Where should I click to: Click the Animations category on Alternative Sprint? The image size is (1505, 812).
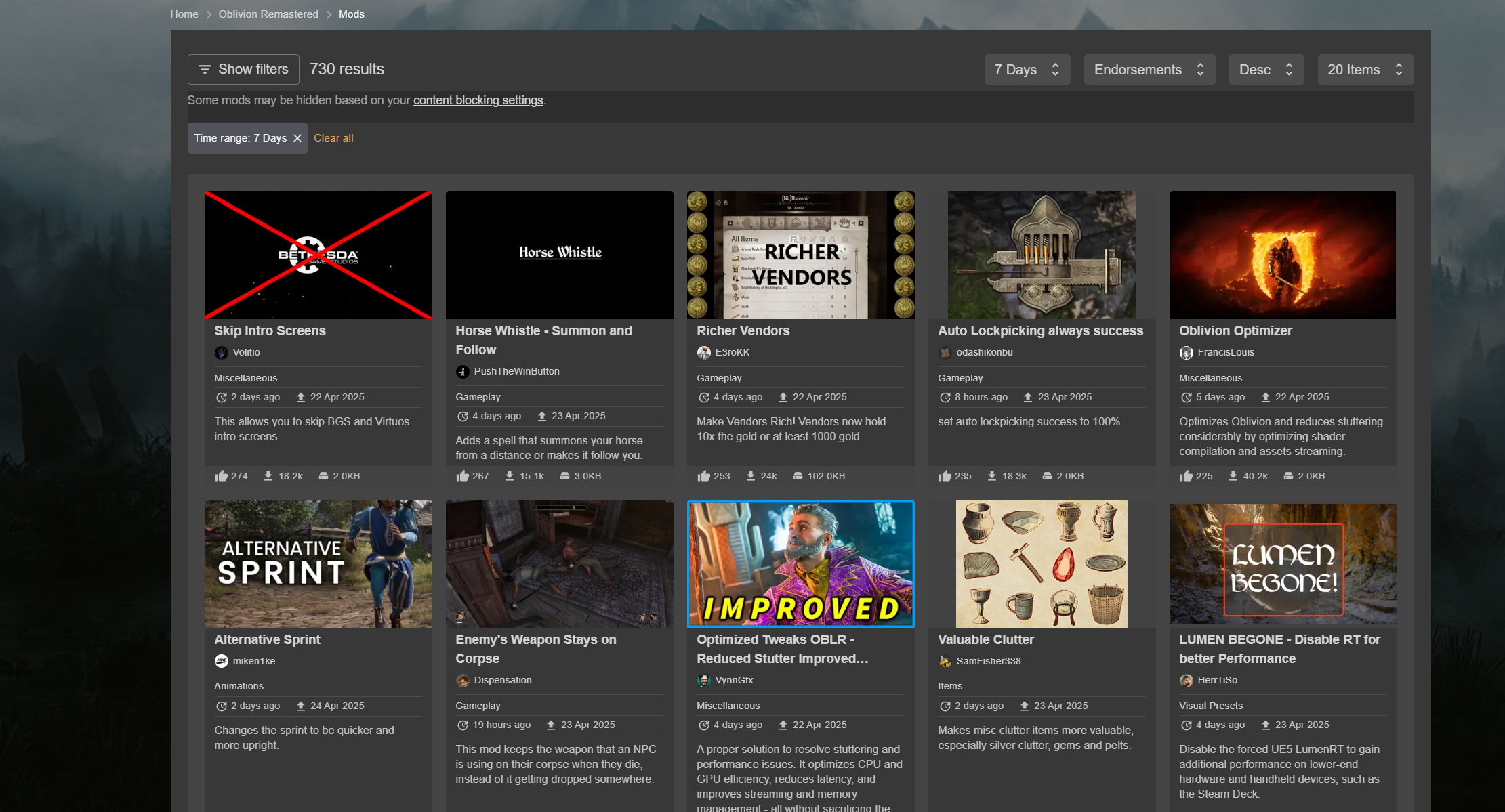239,686
